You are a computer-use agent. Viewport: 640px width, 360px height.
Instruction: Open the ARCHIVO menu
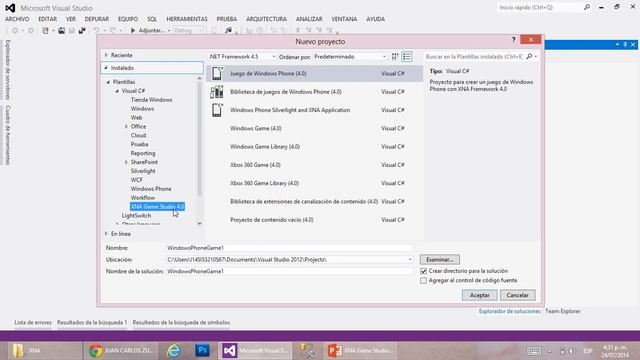point(17,19)
